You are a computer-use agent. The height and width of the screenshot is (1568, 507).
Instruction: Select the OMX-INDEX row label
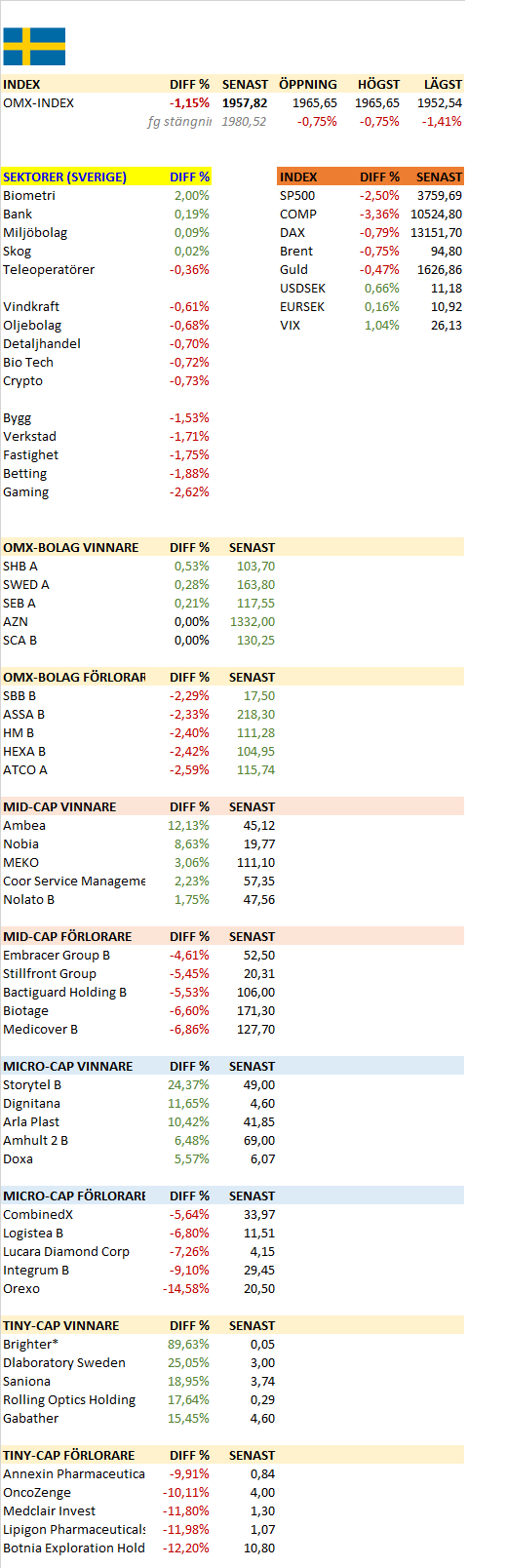point(38,102)
